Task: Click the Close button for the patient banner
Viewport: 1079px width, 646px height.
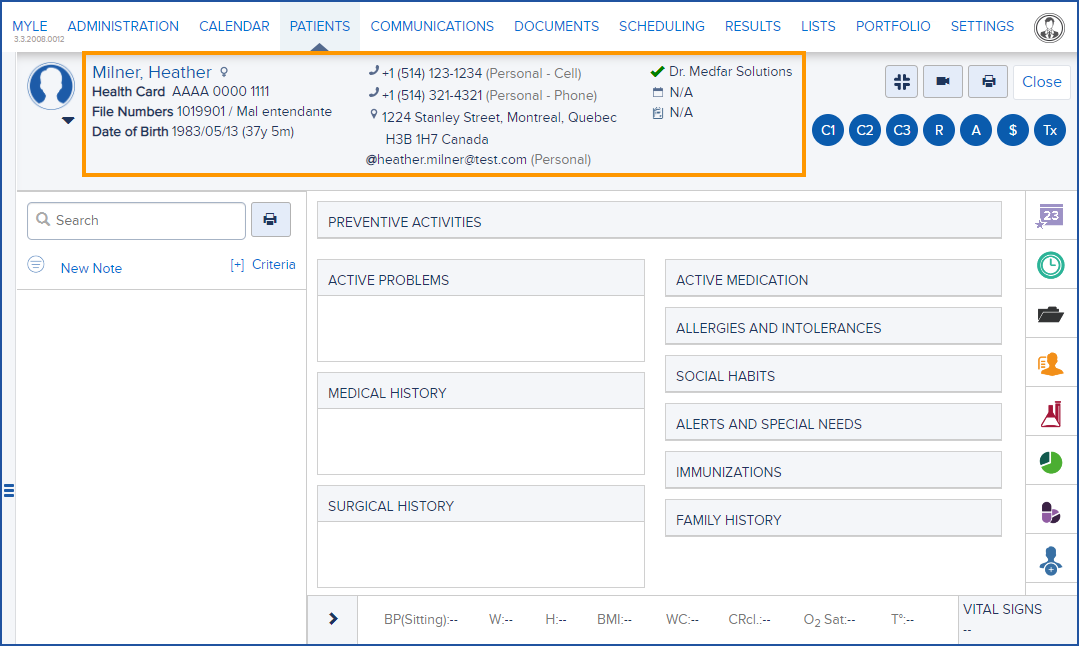Action: click(x=1042, y=81)
